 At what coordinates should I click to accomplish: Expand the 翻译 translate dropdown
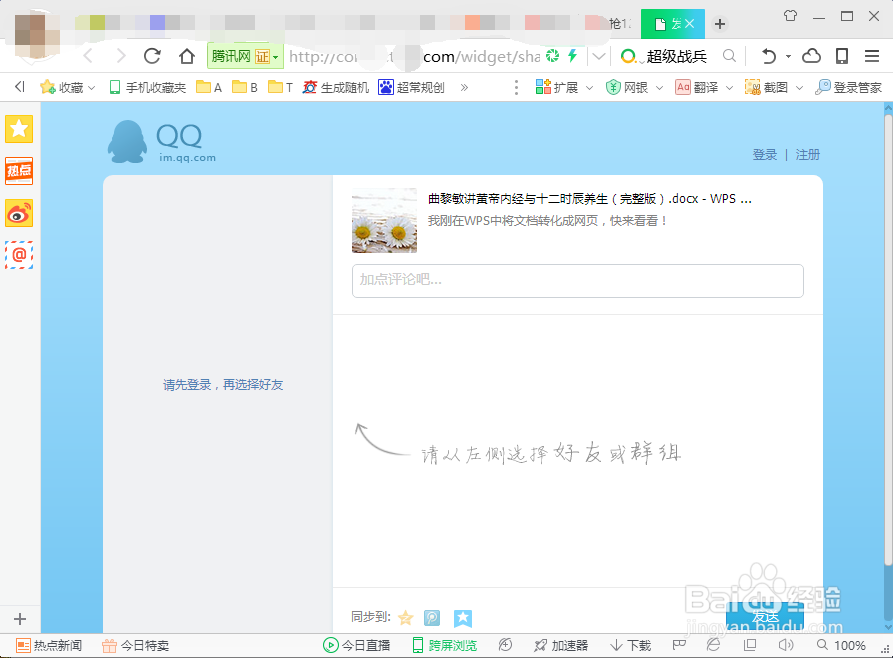point(730,88)
